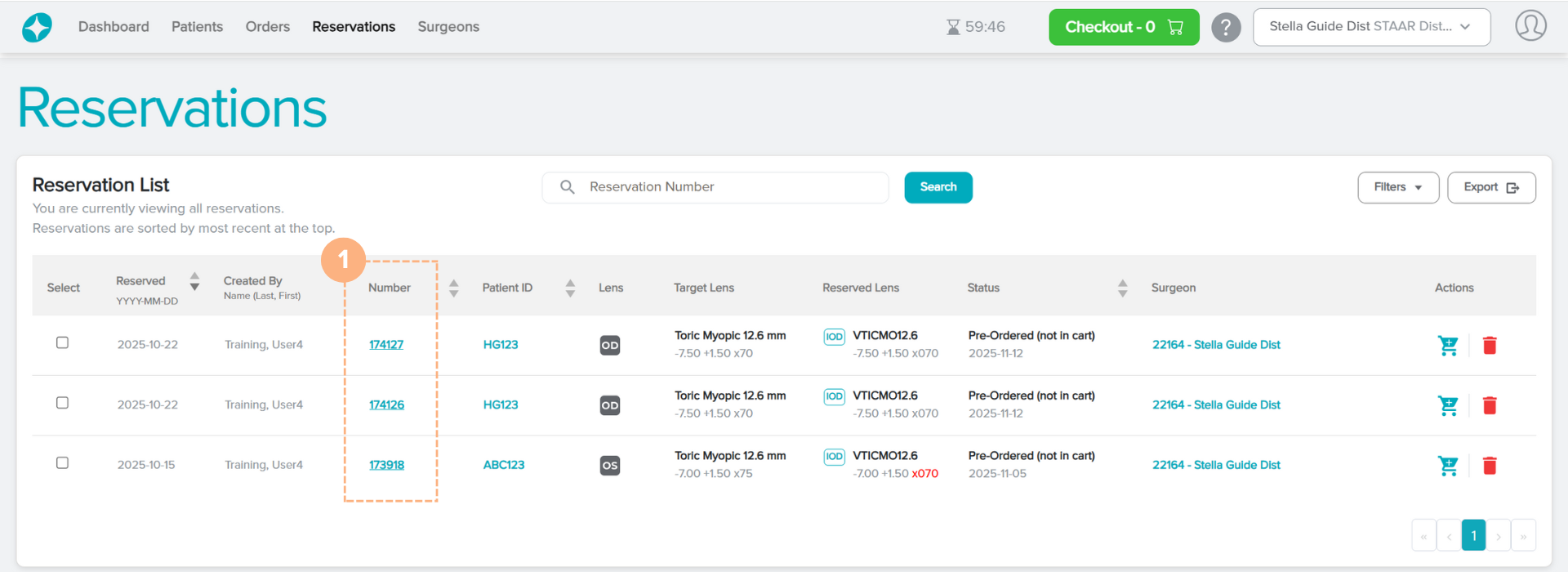Viewport: 1568px width, 572px height.
Task: Add reservation 174127 to cart
Action: (x=1447, y=346)
